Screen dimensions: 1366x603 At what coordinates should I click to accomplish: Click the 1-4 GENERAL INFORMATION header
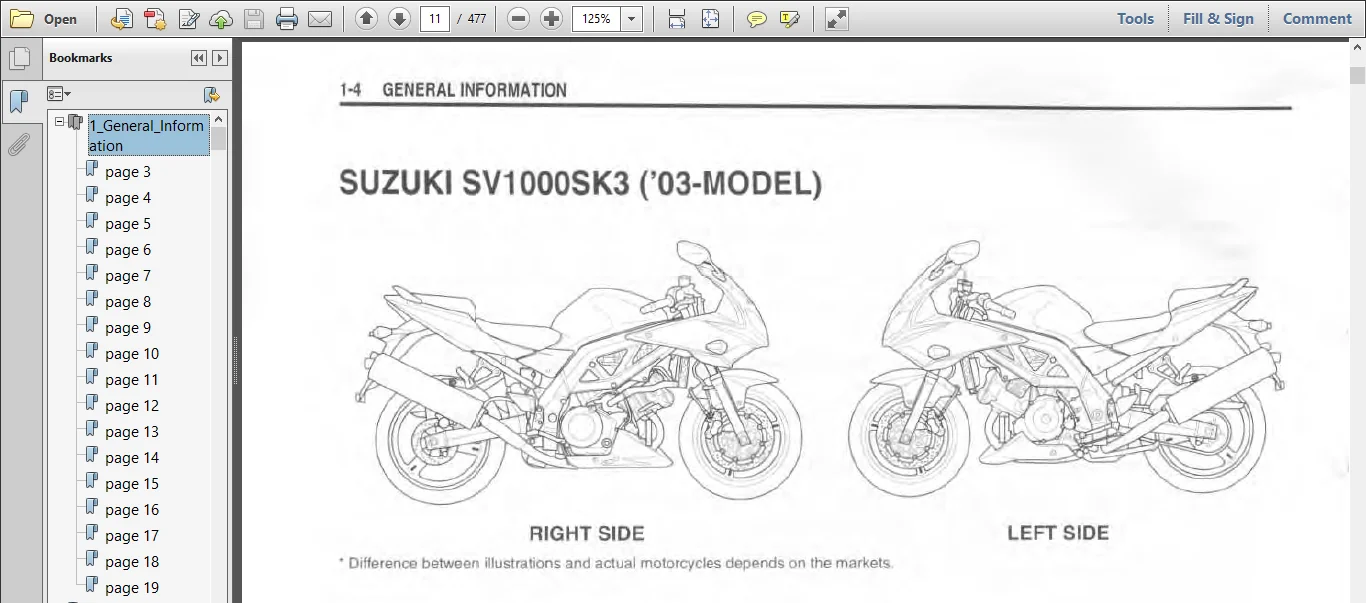pos(453,90)
